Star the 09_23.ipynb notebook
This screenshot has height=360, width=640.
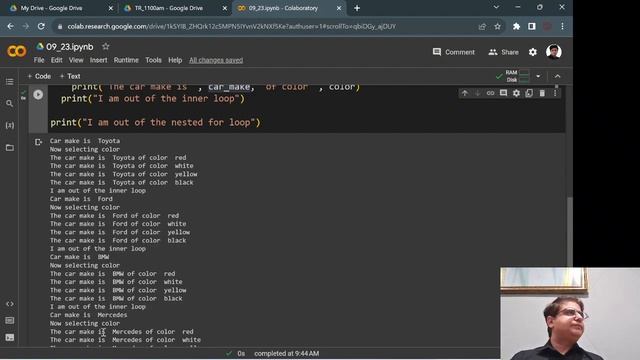106,47
